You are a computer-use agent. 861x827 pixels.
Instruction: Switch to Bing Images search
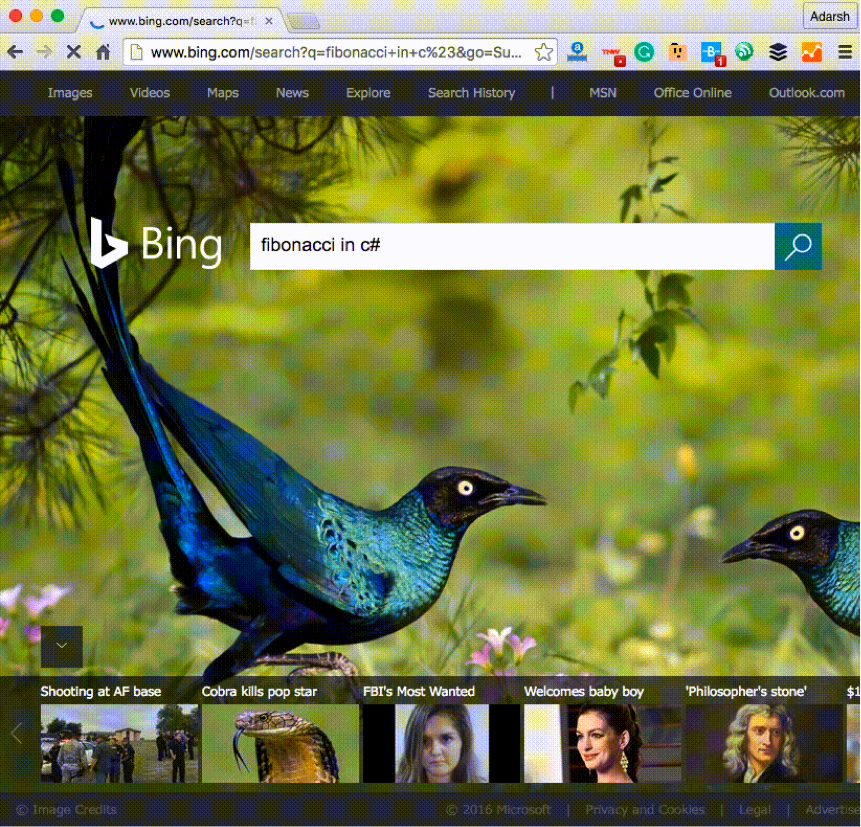click(69, 92)
